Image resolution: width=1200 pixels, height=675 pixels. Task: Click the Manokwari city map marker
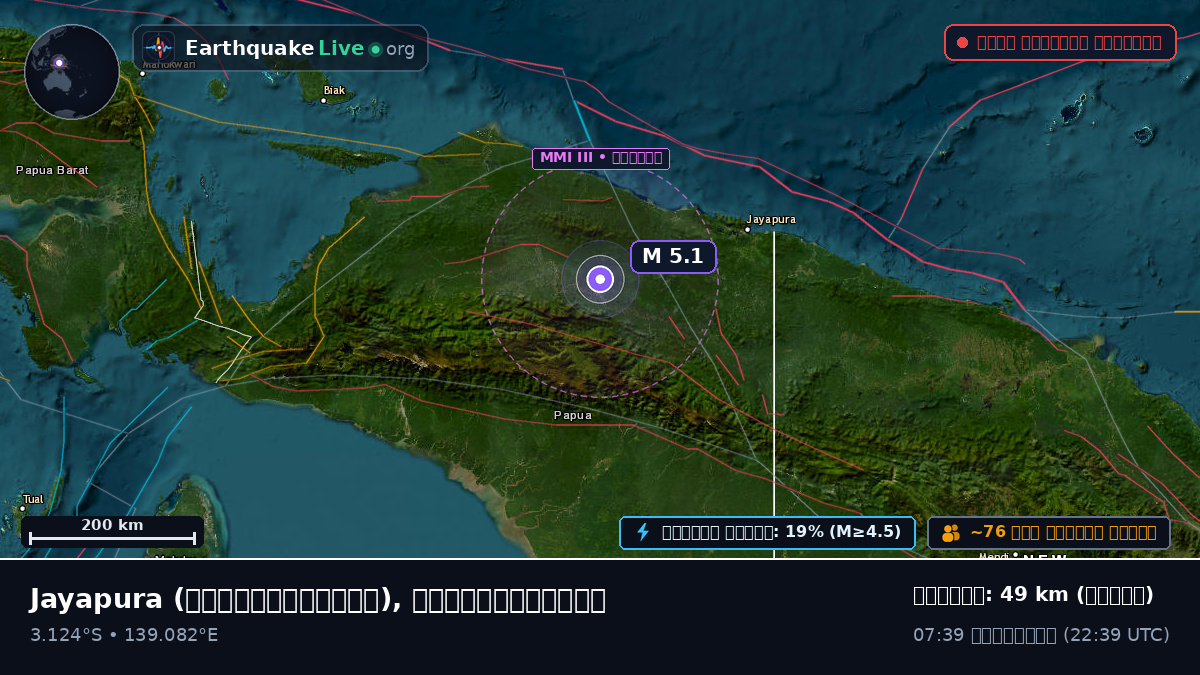143,73
